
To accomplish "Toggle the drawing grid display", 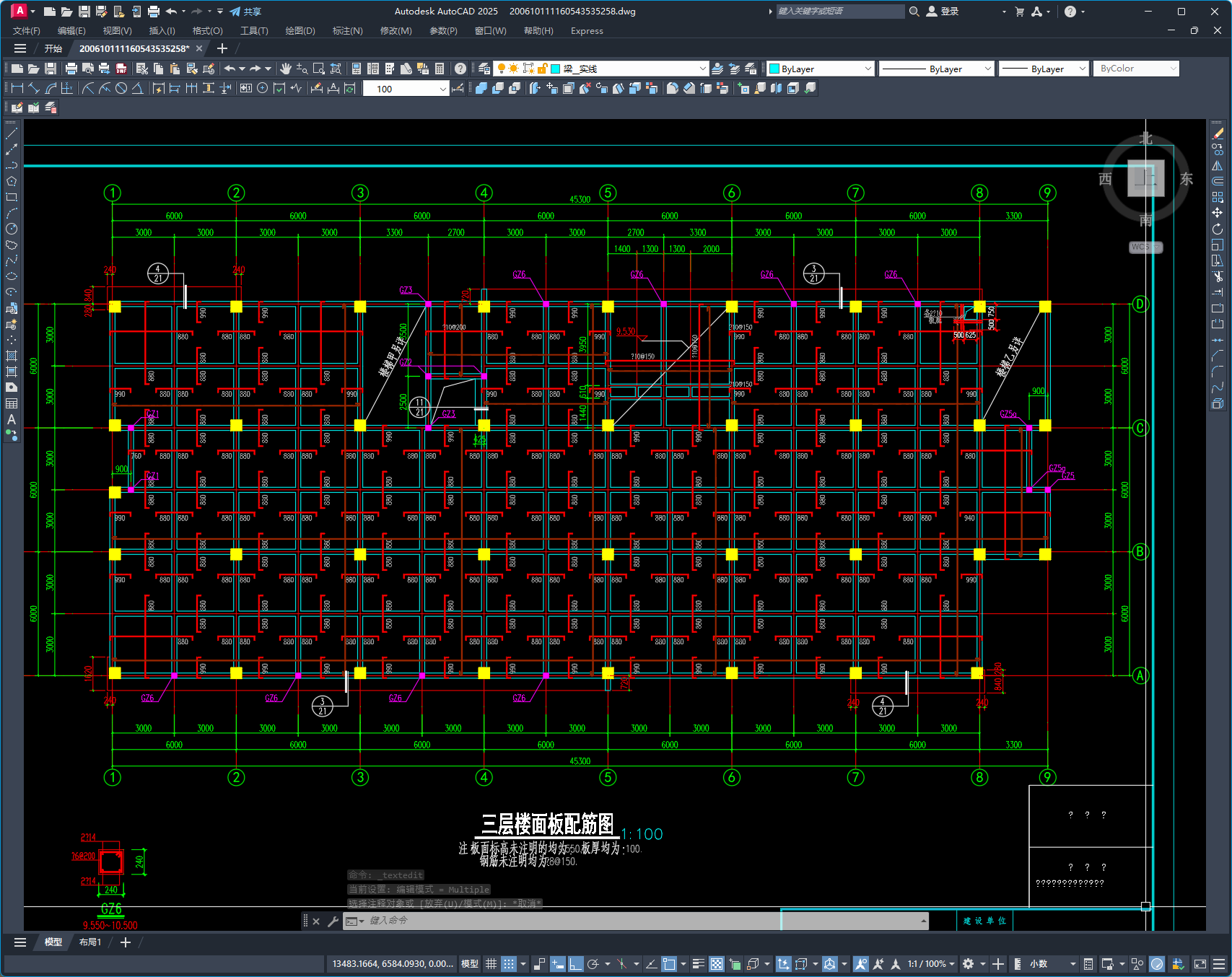I will tap(491, 964).
